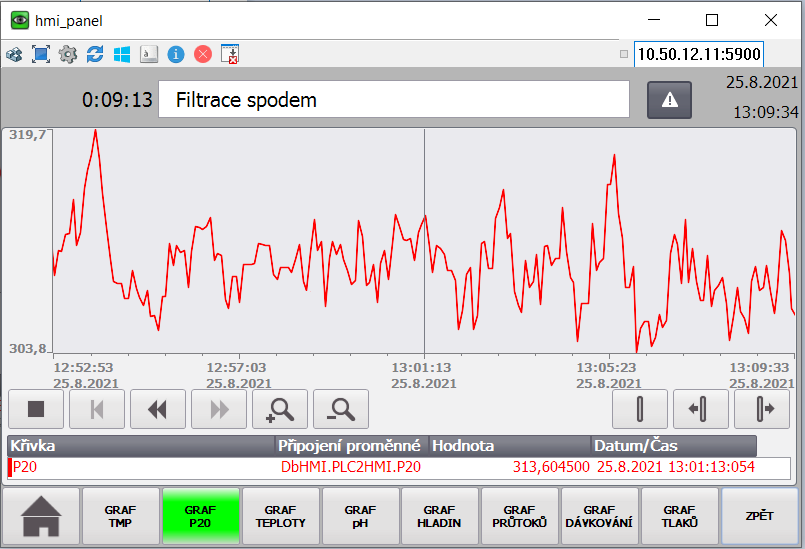Zoom in on the trend chart
The width and height of the screenshot is (805, 549).
click(280, 409)
